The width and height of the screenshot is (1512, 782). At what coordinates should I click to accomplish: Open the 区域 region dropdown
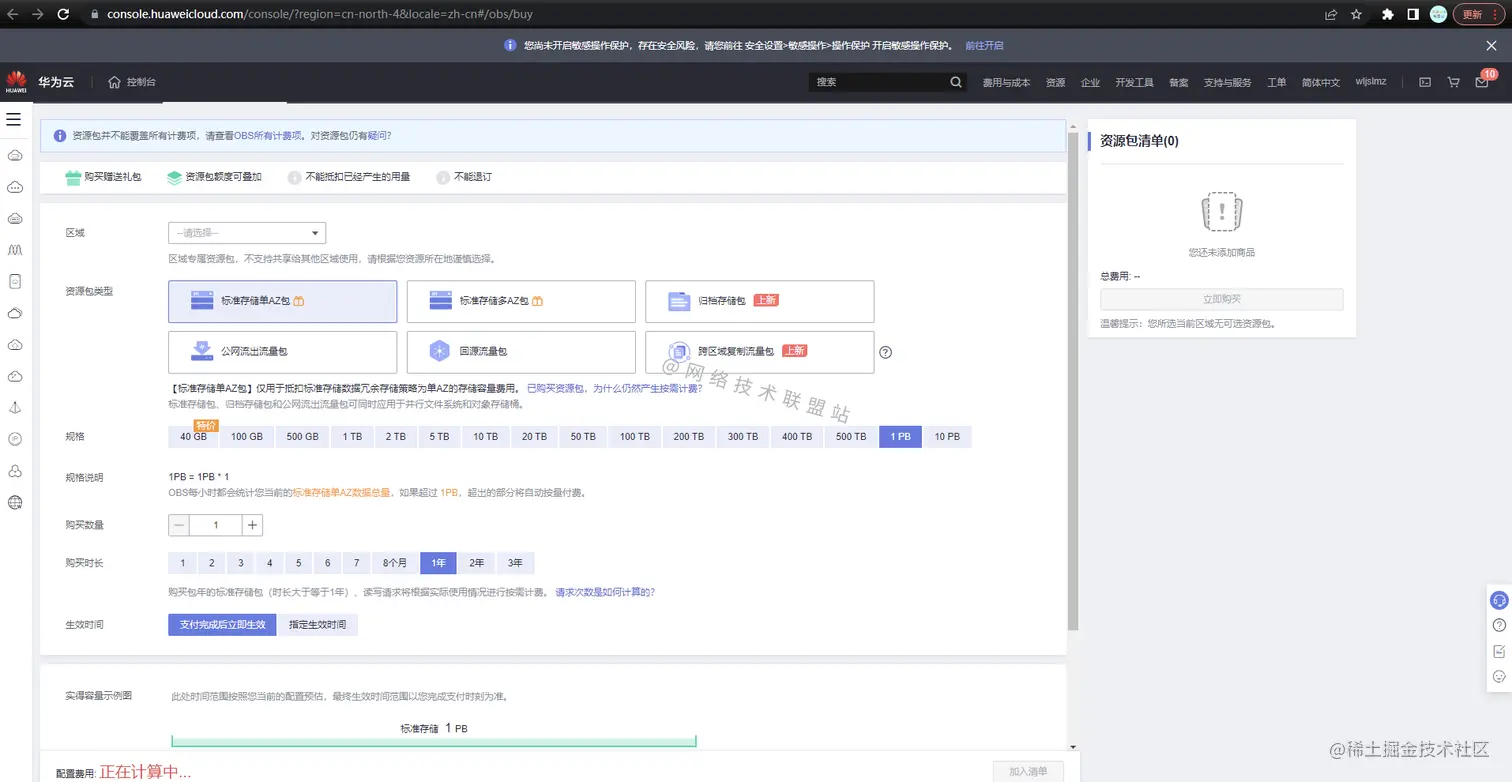pos(247,233)
